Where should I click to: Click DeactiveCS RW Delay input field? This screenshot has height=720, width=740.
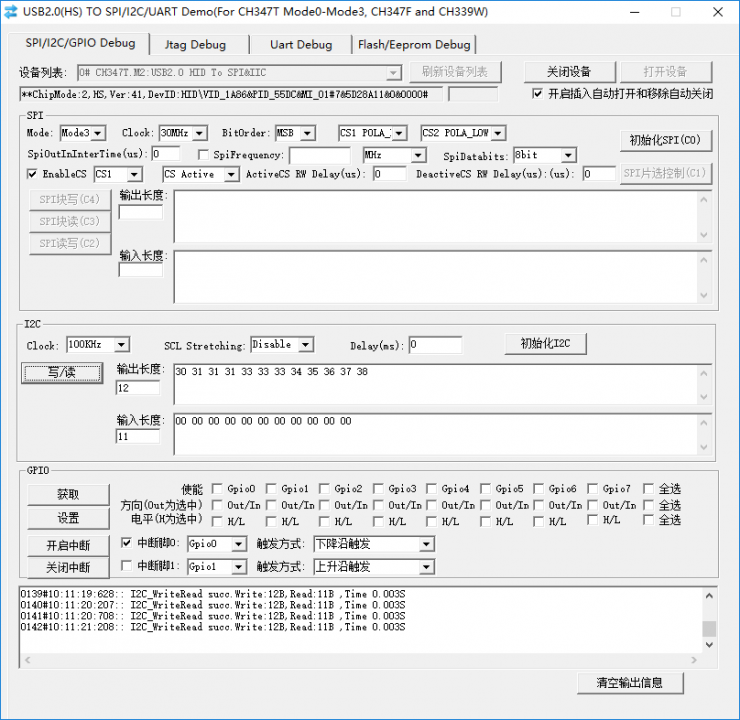[599, 174]
